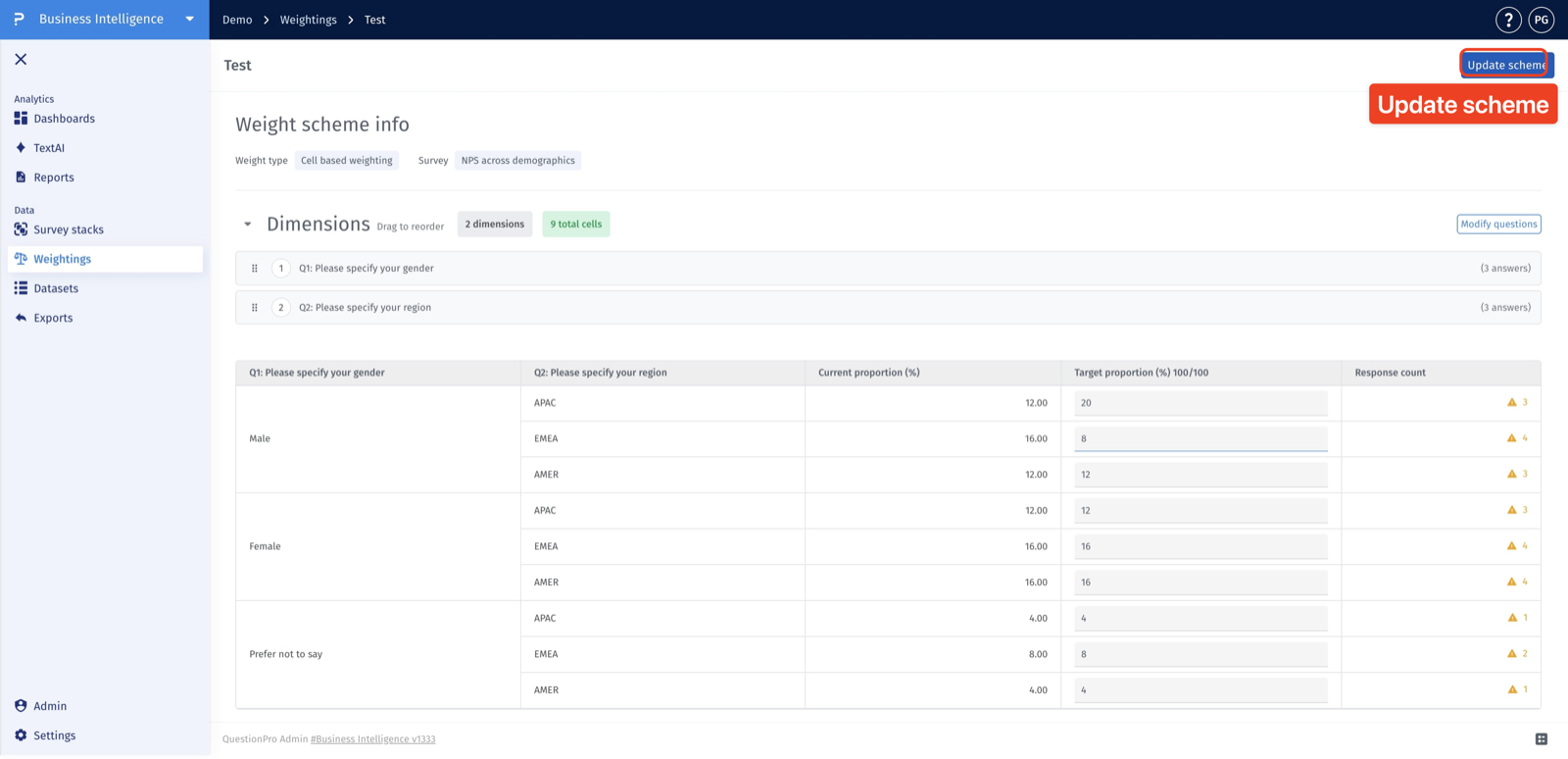The image size is (1568, 759).
Task: Click the grid icon in bottom-right corner
Action: coord(1542,739)
